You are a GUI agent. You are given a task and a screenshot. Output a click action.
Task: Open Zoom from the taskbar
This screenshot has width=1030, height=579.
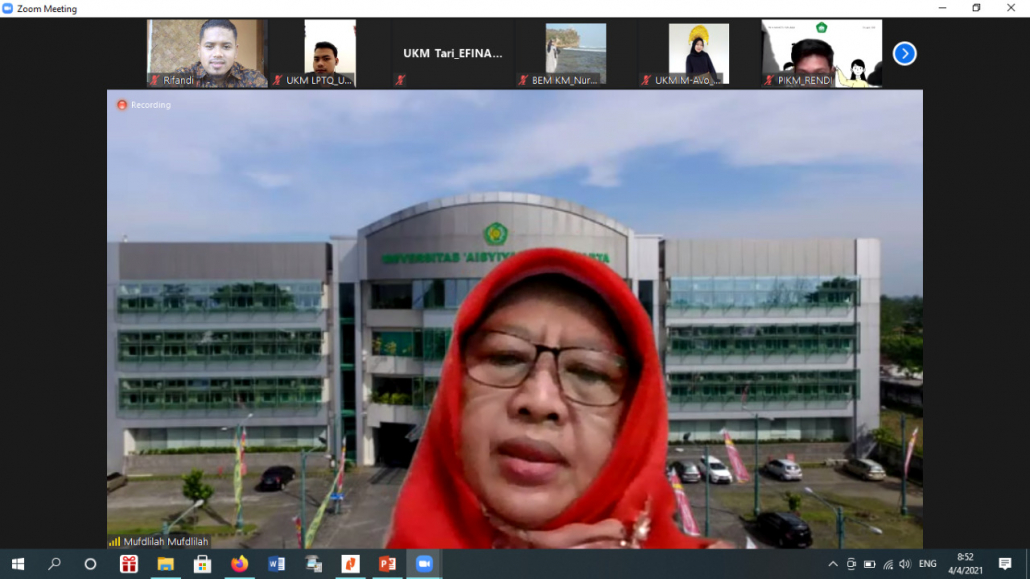click(424, 564)
